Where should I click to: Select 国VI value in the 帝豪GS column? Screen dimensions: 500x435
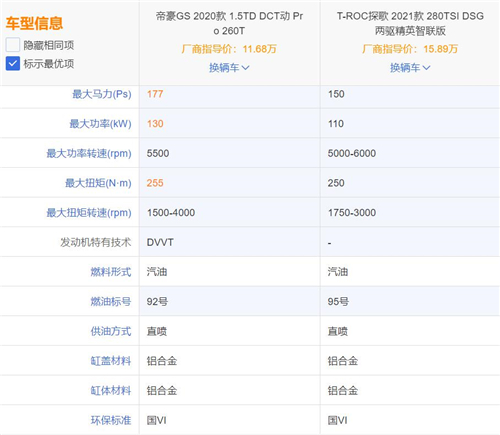point(157,420)
